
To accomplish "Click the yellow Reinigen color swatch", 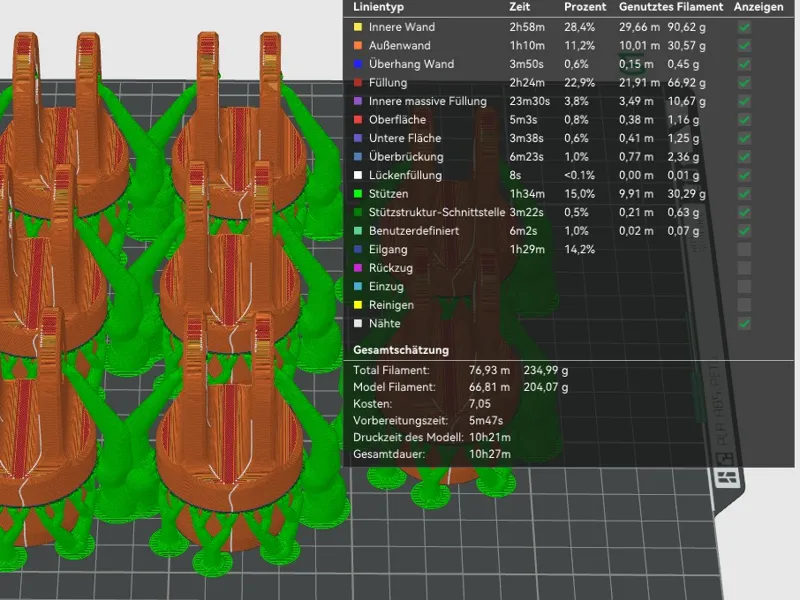I will pos(358,305).
